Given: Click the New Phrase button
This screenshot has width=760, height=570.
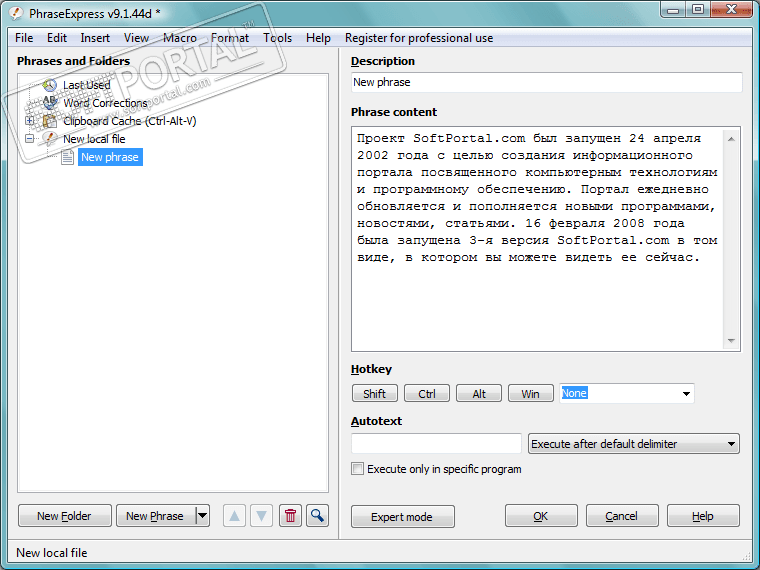Looking at the screenshot, I should click(155, 516).
